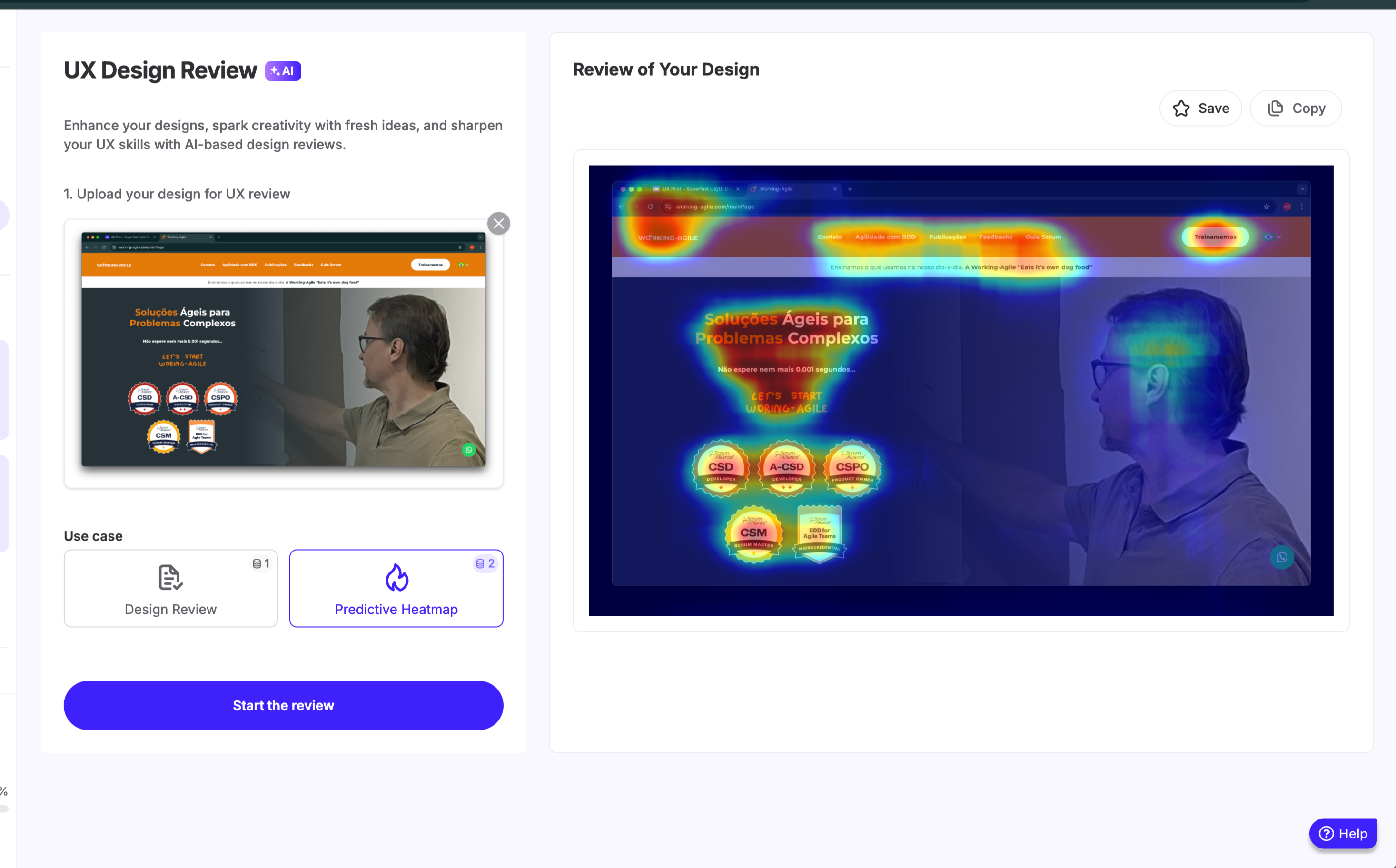The image size is (1396, 868).
Task: Click the Treinamentos pill in heatmap
Action: 1215,237
